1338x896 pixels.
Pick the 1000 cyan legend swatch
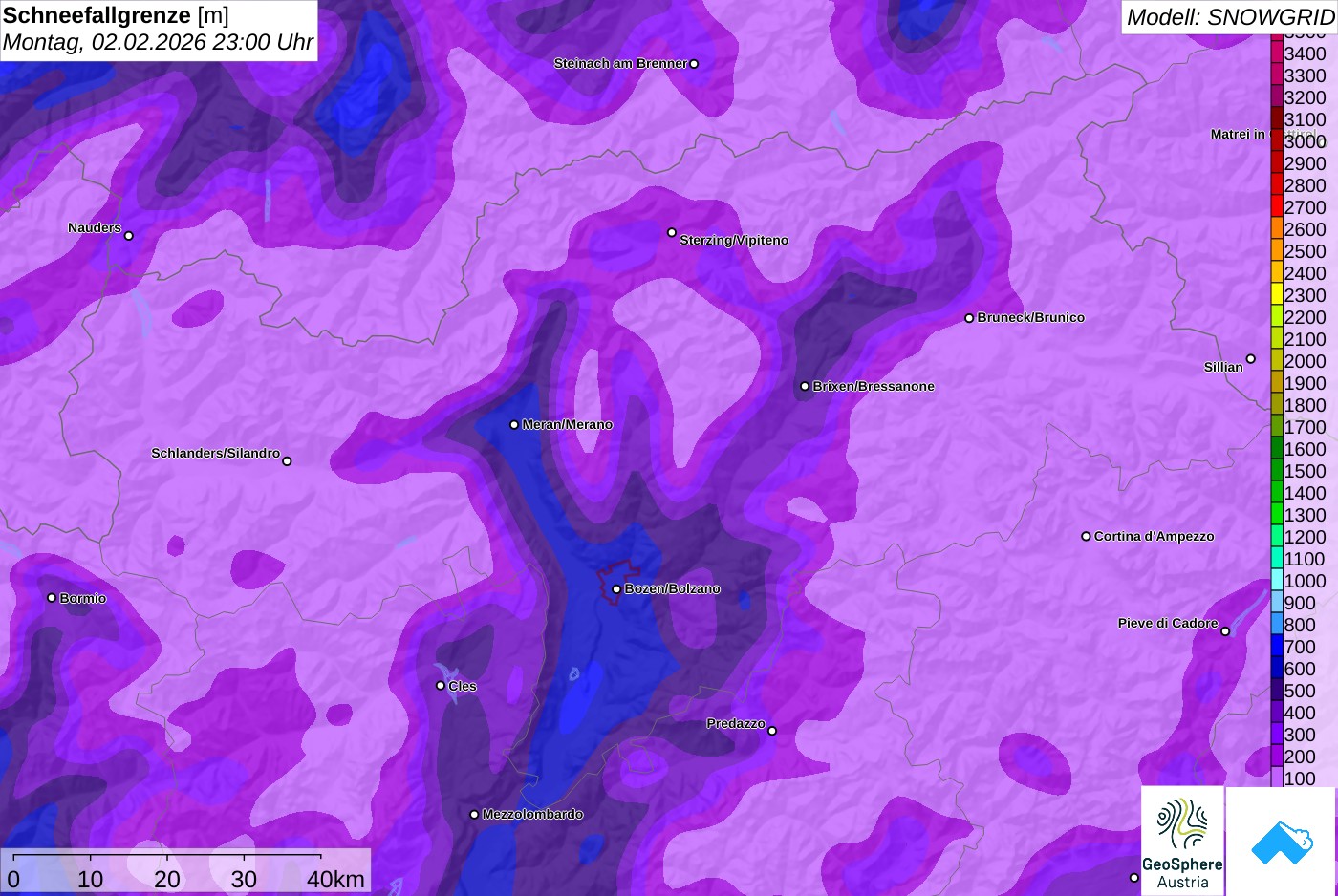click(x=1277, y=580)
